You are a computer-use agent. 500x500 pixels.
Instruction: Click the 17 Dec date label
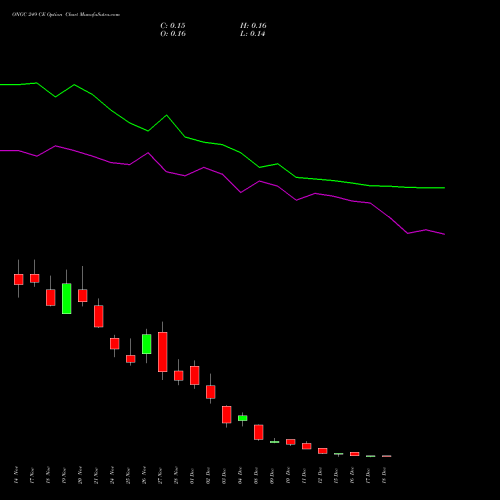(368, 475)
